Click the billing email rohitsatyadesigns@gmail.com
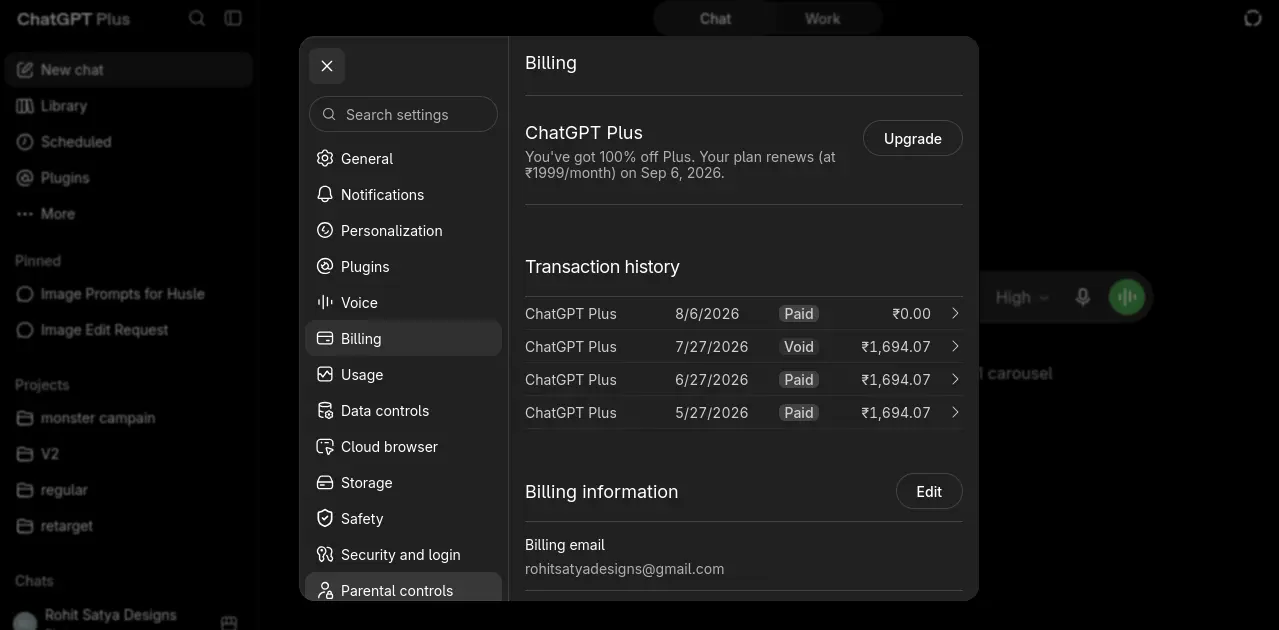Viewport: 1279px width, 630px height. click(x=624, y=568)
